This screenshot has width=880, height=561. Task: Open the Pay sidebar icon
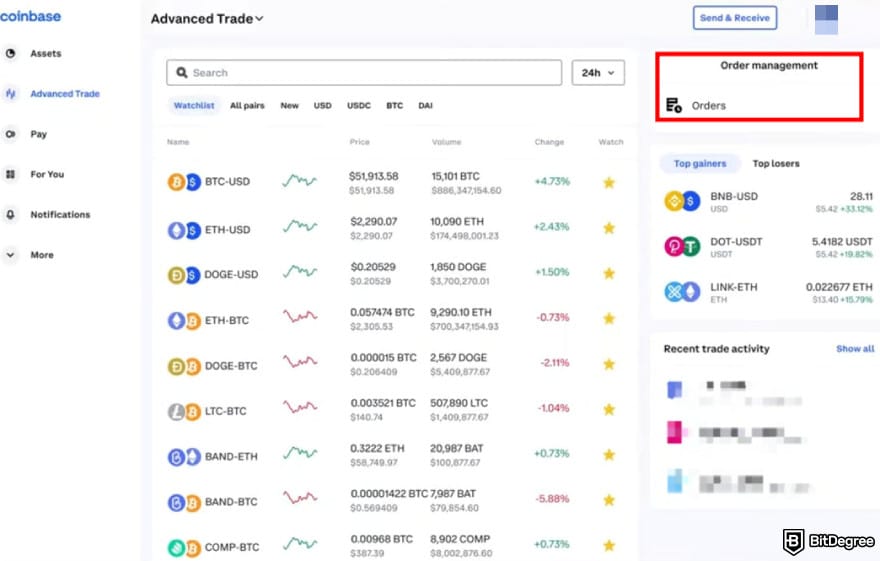(10, 134)
